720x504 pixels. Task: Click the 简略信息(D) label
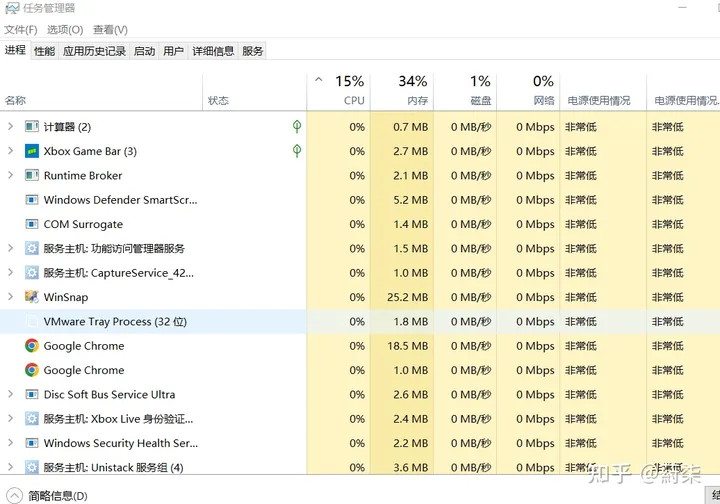[x=58, y=496]
